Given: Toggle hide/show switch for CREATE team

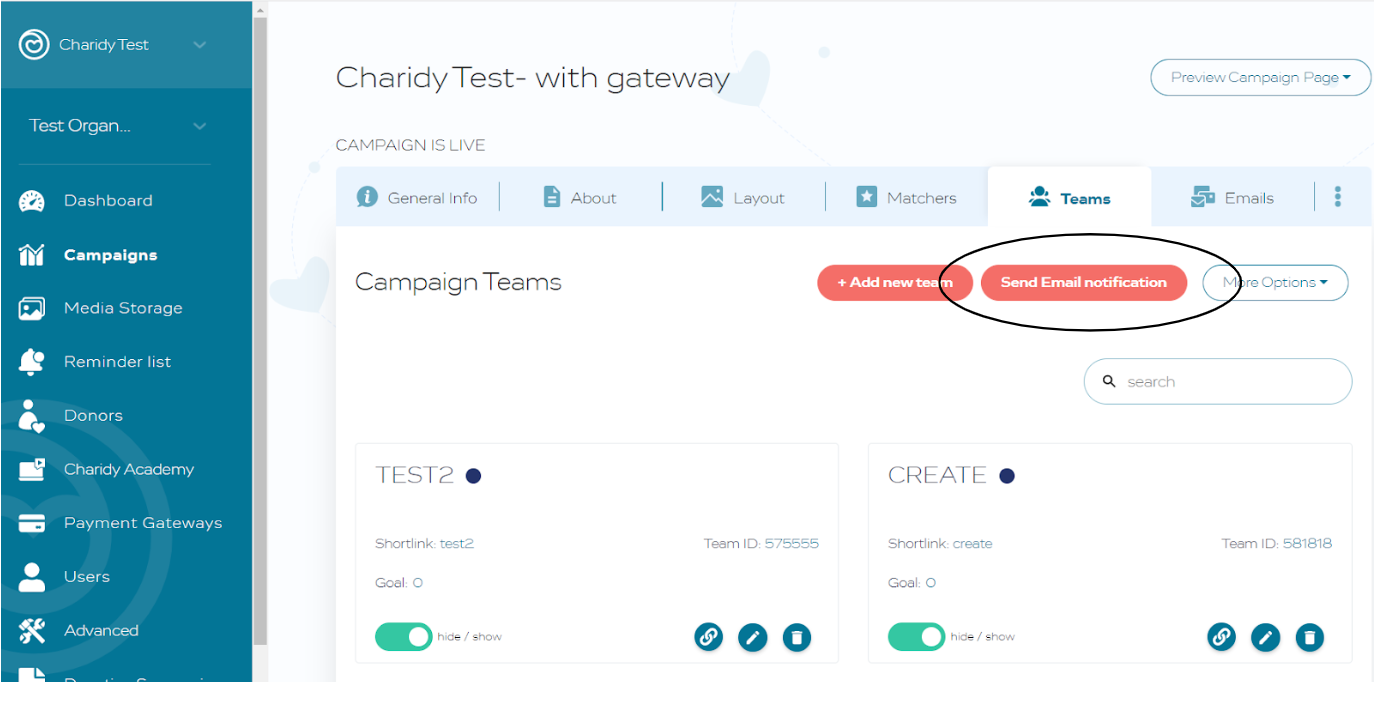Looking at the screenshot, I should [916, 637].
